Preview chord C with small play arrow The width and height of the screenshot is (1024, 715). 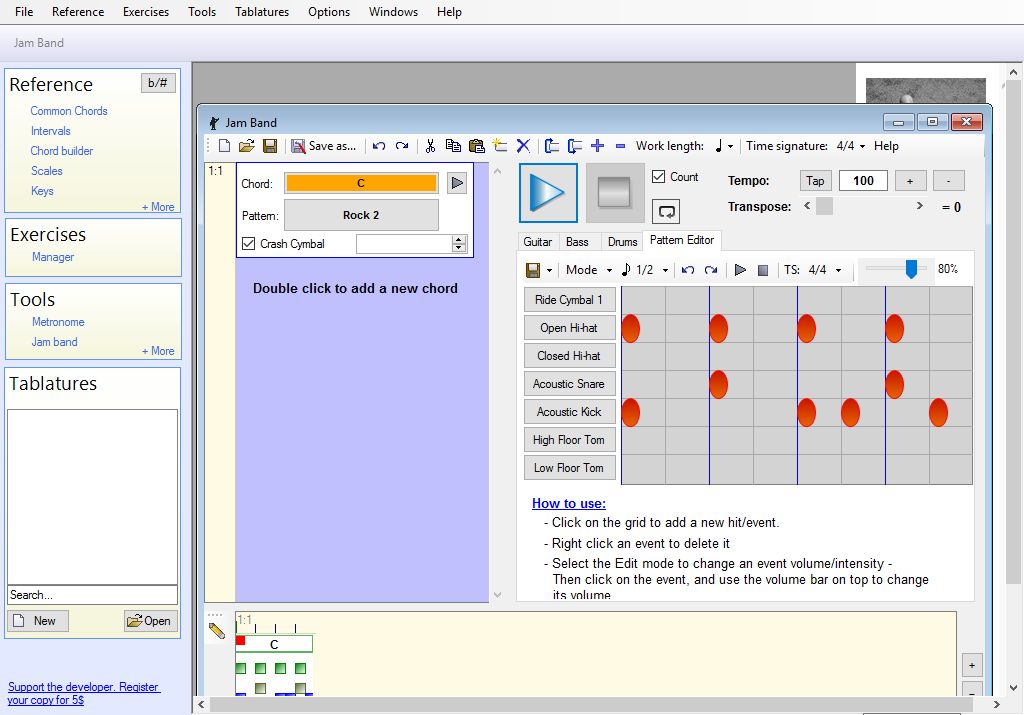456,183
